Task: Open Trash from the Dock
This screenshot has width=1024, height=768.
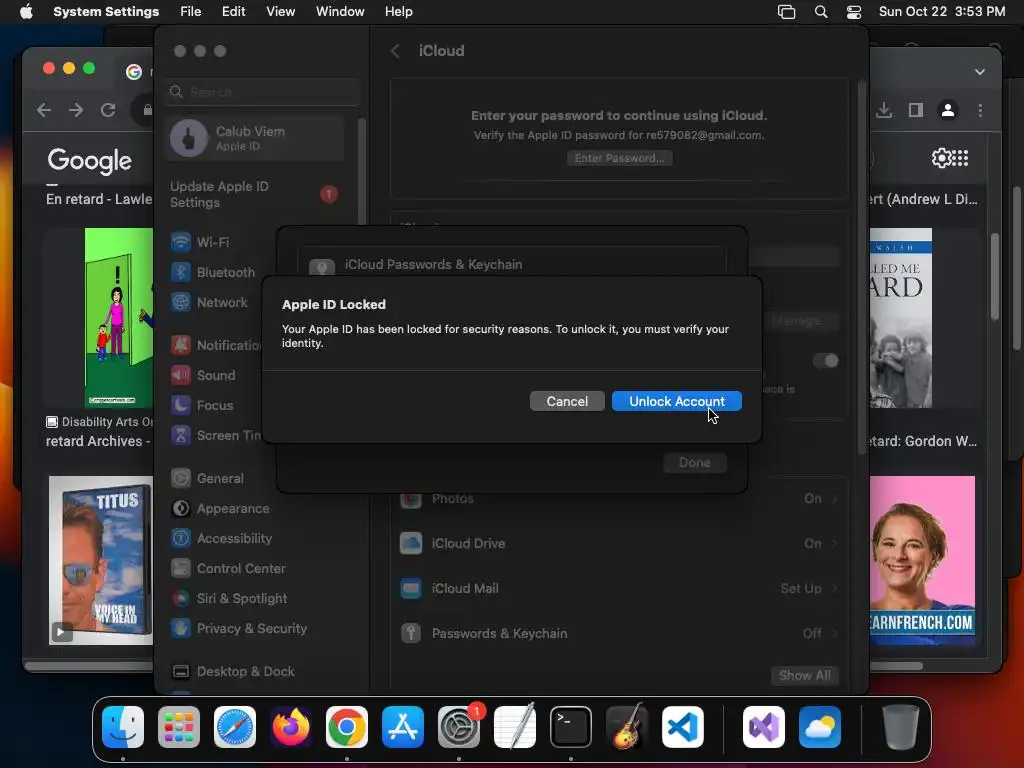Action: pos(900,727)
